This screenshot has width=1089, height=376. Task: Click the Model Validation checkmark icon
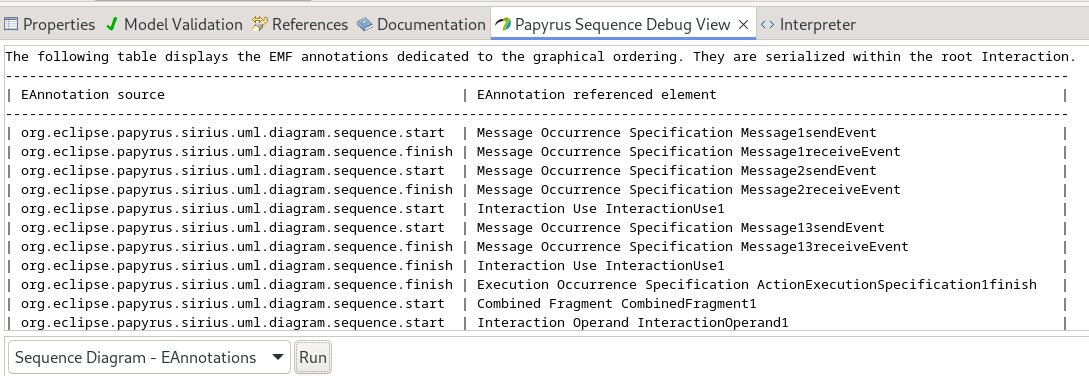click(x=111, y=24)
